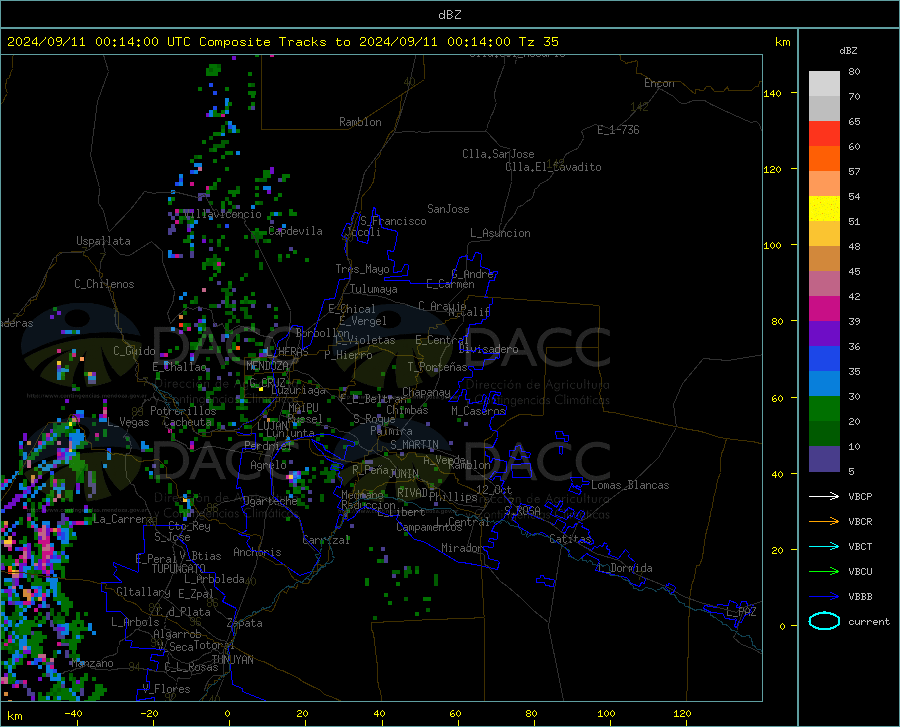This screenshot has height=727, width=900.
Task: Click the blue VBBB arrow in legend
Action: tap(824, 597)
